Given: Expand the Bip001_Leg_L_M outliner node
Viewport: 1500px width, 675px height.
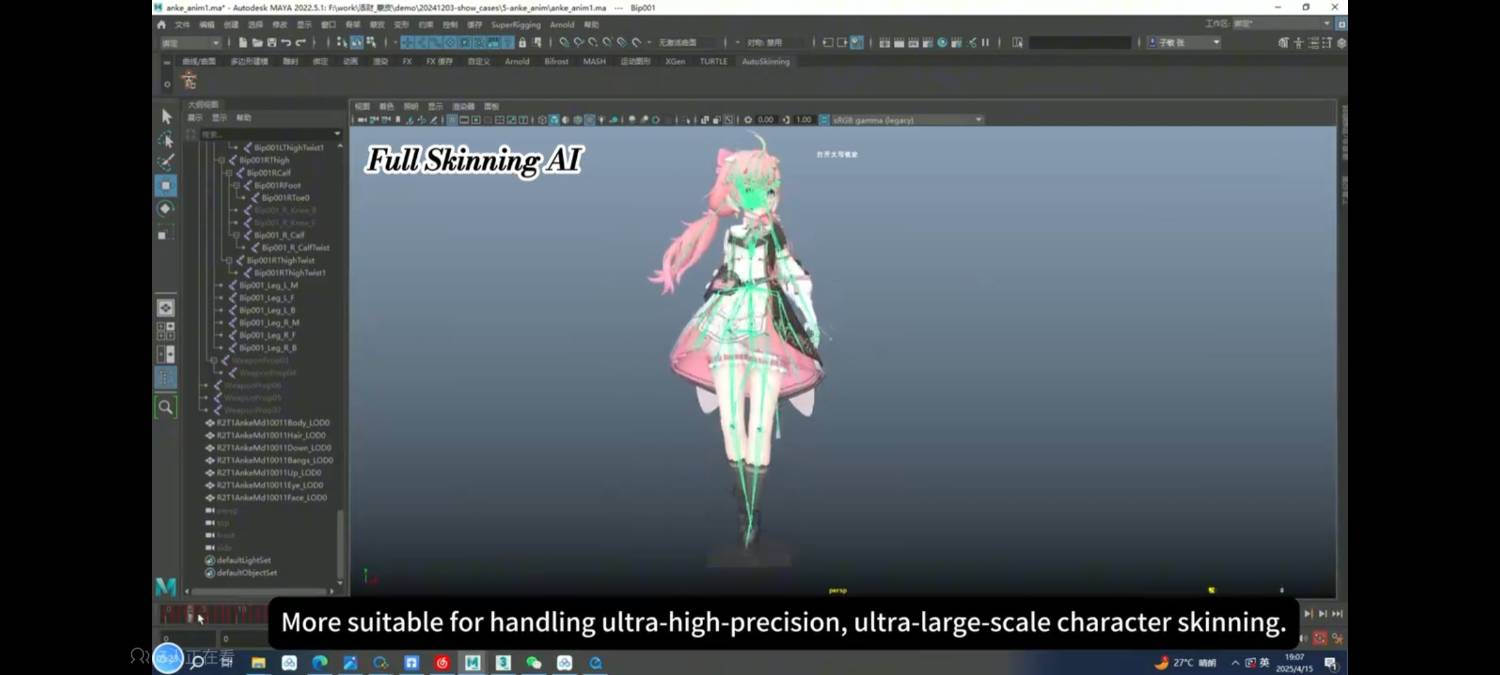Looking at the screenshot, I should point(221,285).
